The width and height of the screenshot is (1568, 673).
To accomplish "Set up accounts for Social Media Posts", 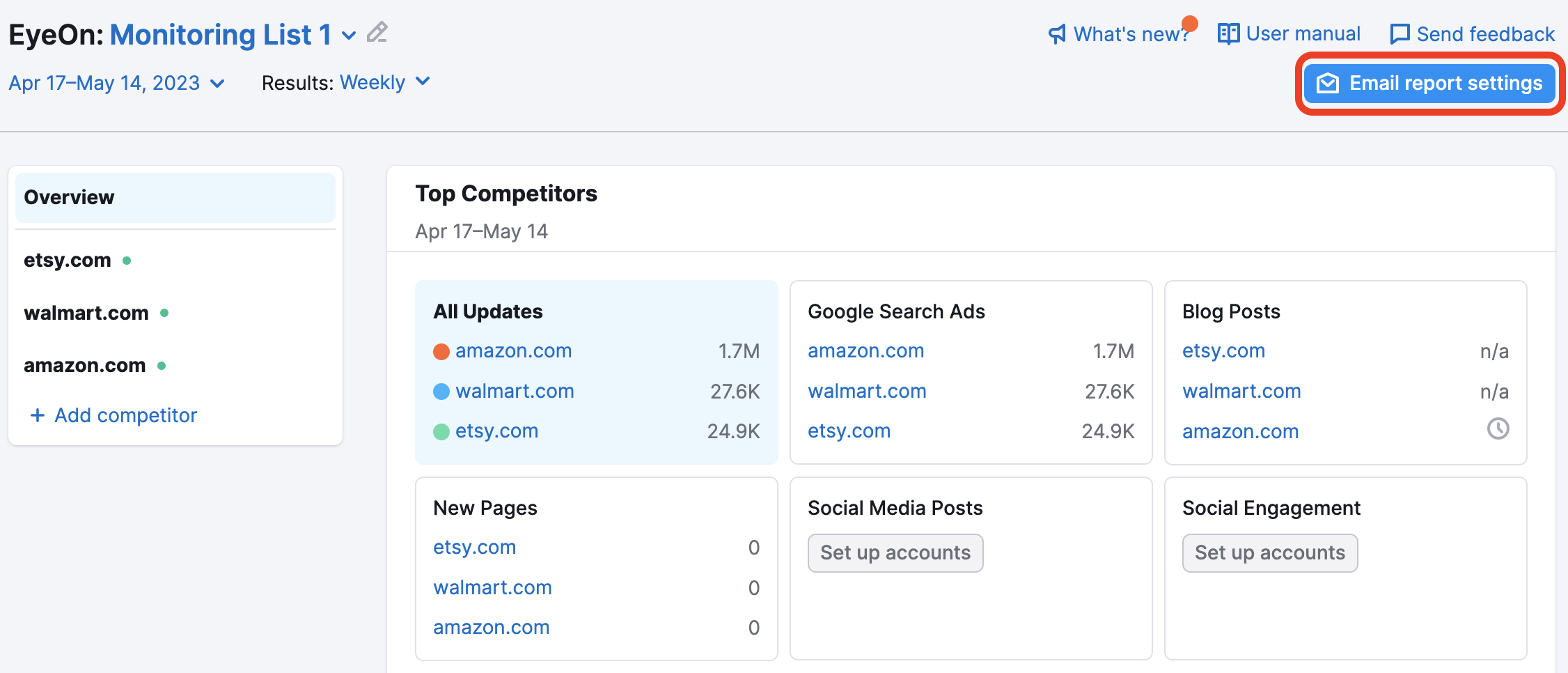I will coord(895,552).
